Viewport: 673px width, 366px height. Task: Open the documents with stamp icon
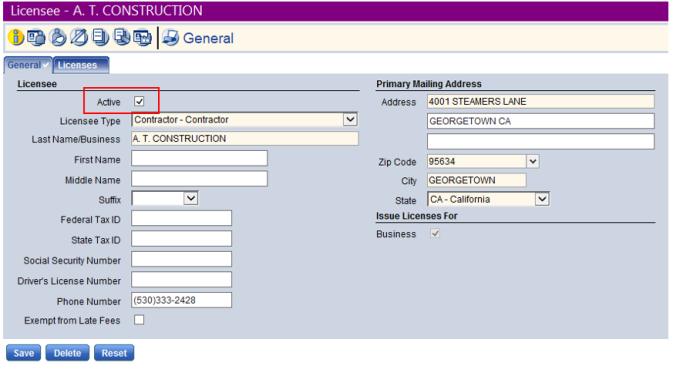[122, 37]
